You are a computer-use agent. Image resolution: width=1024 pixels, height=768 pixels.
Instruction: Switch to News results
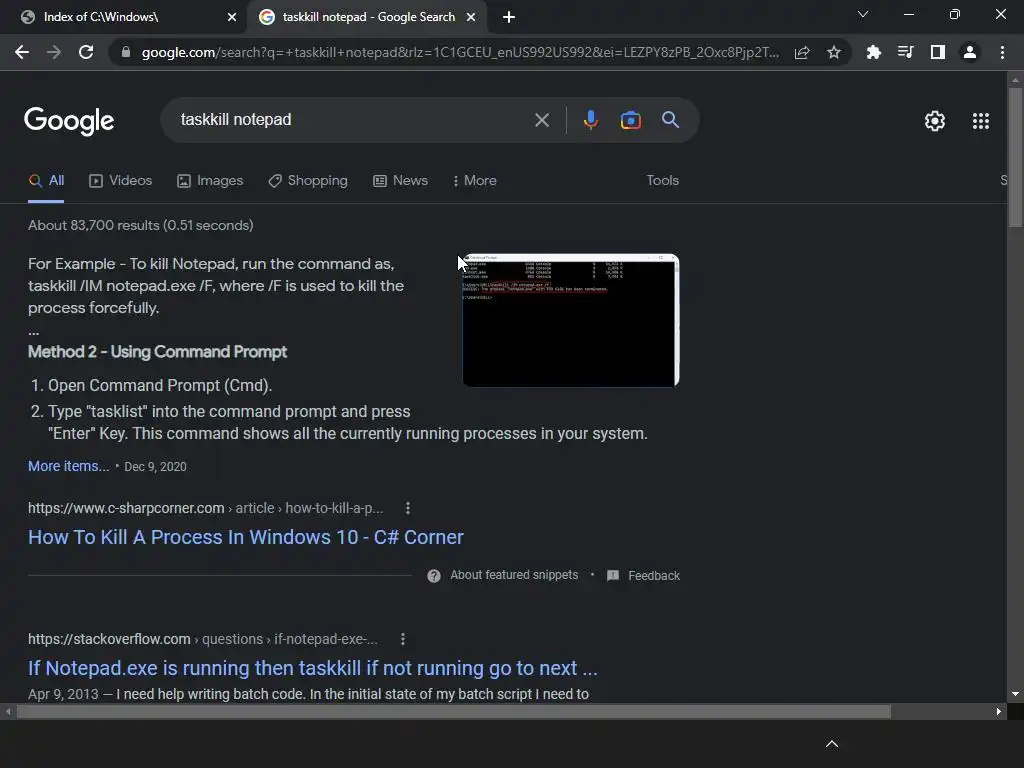[400, 181]
